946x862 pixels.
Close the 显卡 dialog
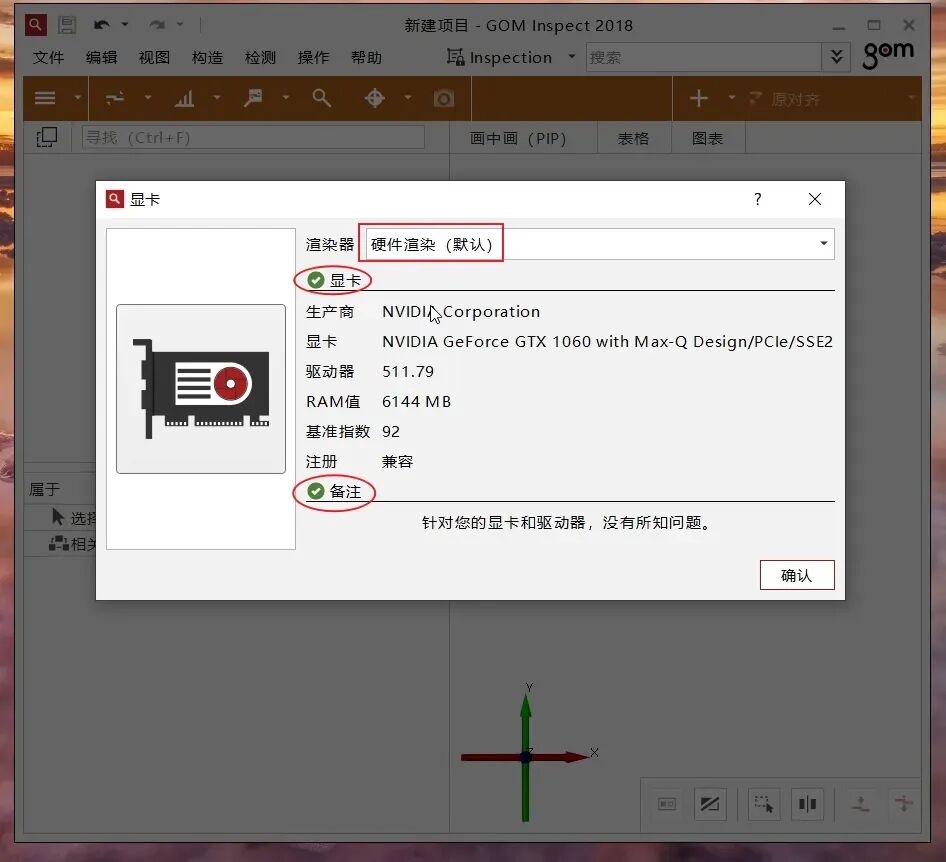coord(814,199)
